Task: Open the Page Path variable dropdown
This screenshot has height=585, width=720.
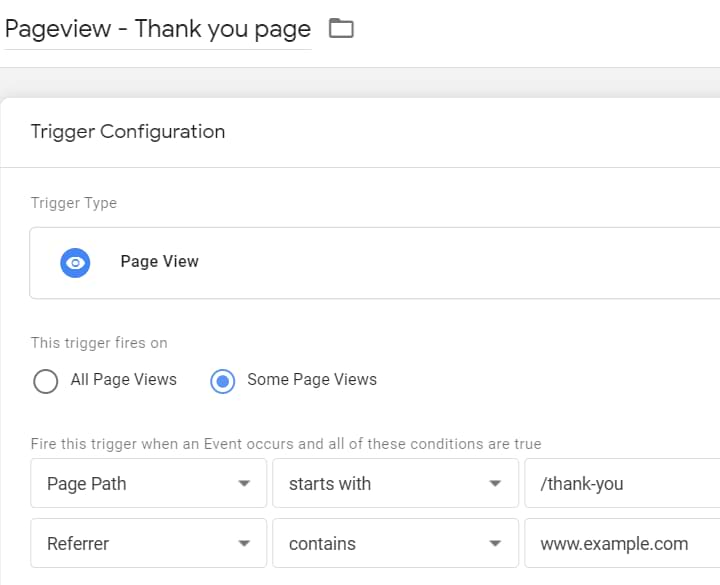Action: coord(148,484)
